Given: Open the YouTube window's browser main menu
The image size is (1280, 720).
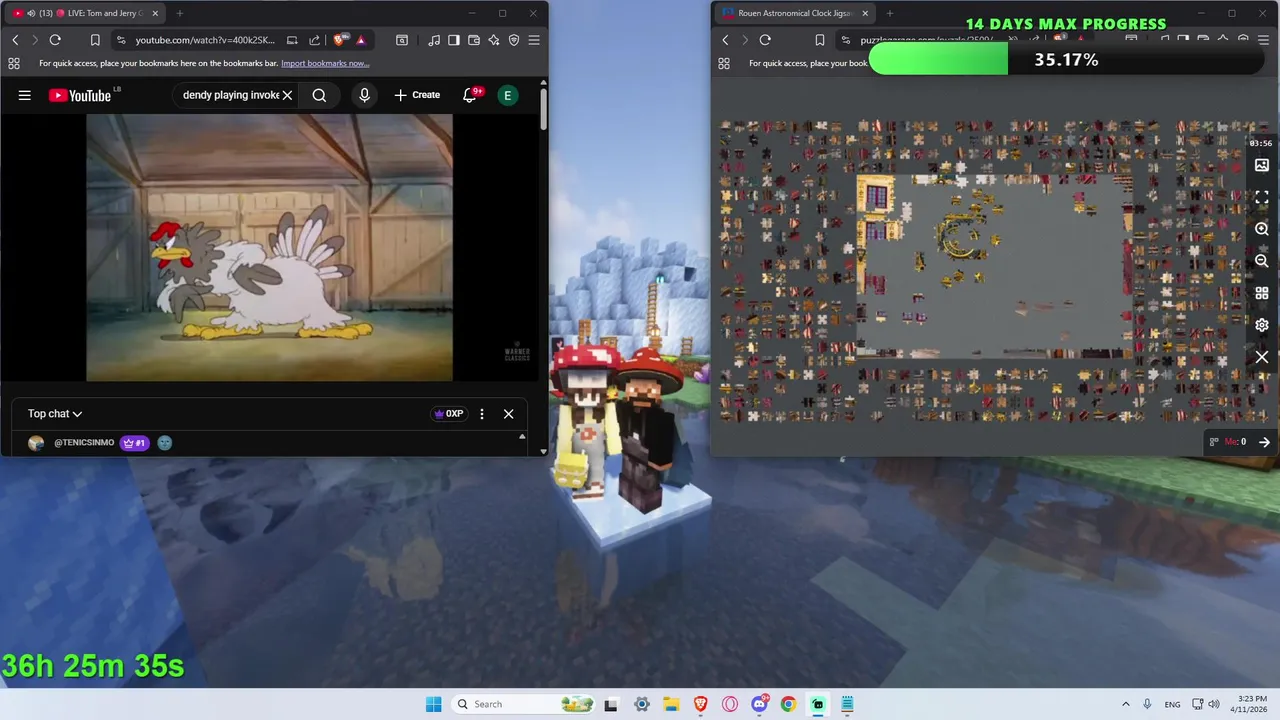Looking at the screenshot, I should coord(534,40).
